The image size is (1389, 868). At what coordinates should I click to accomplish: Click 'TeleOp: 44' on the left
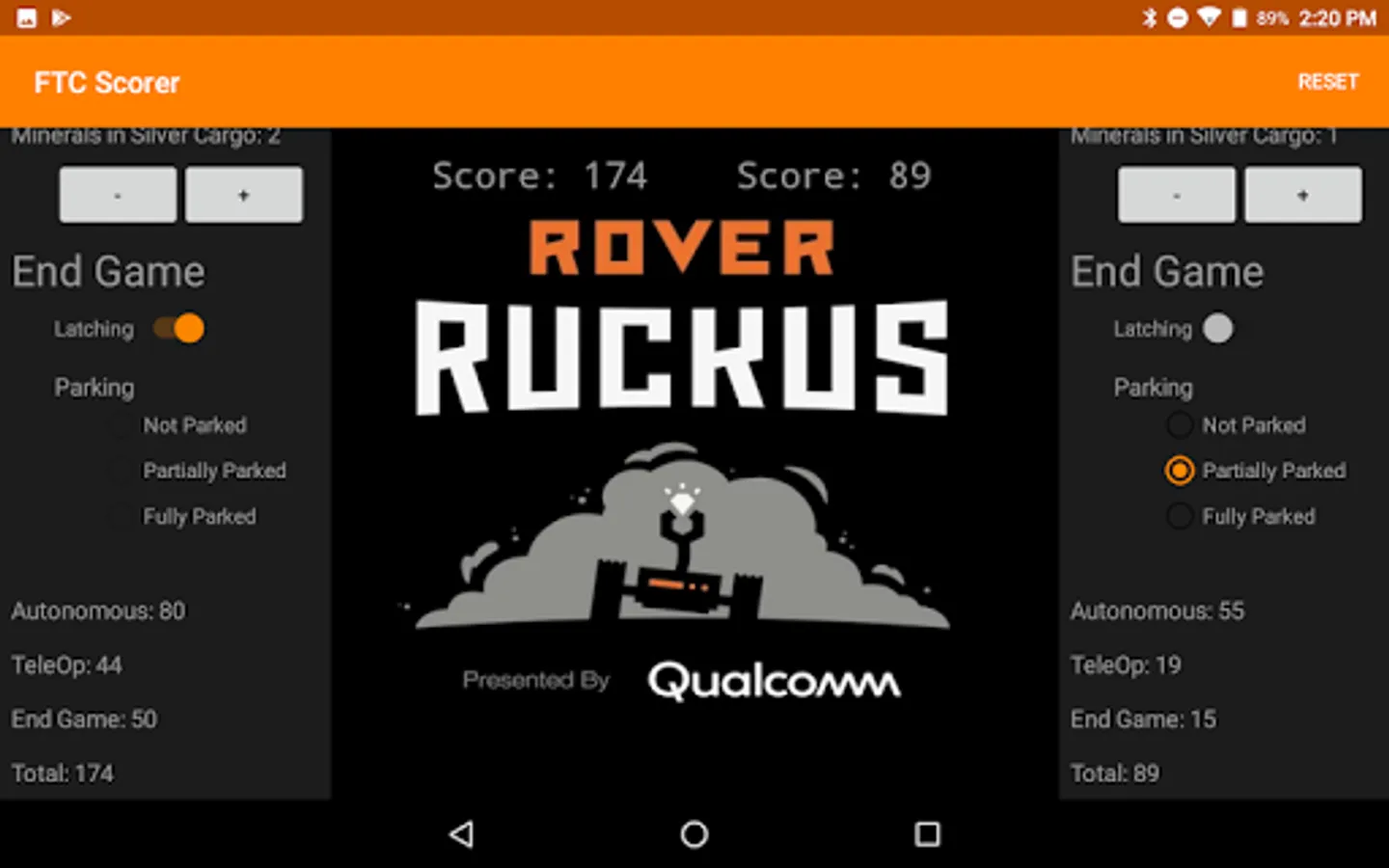67,665
